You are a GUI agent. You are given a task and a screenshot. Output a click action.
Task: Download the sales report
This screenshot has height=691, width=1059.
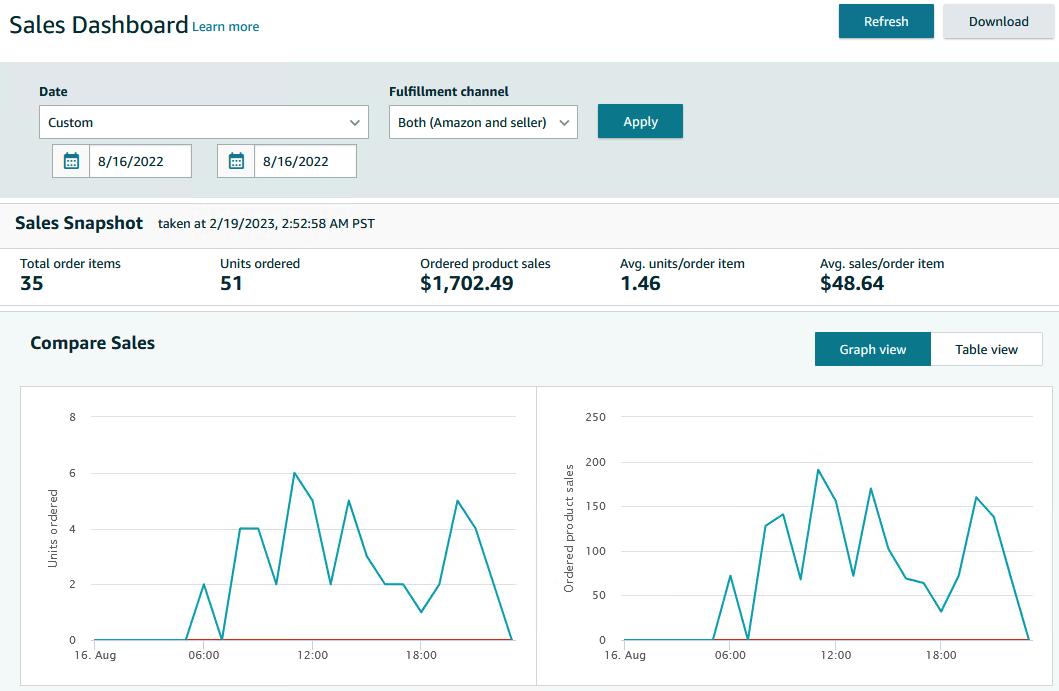coord(998,21)
